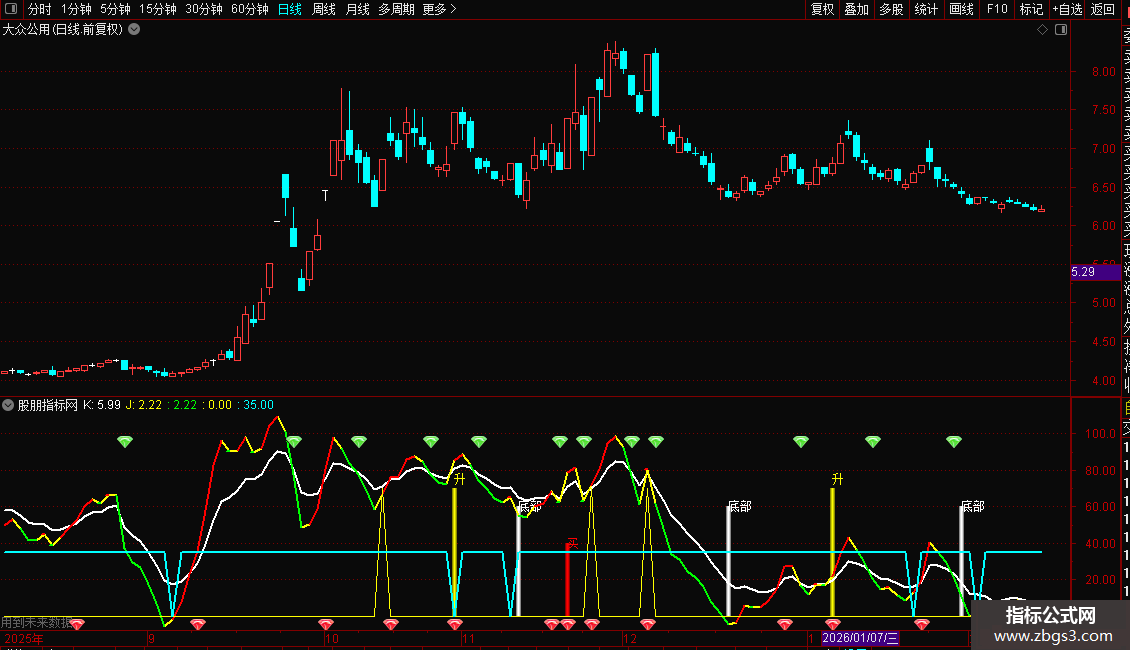Click the diamond icon above the price axis
1130x650 pixels.
[x=1043, y=30]
